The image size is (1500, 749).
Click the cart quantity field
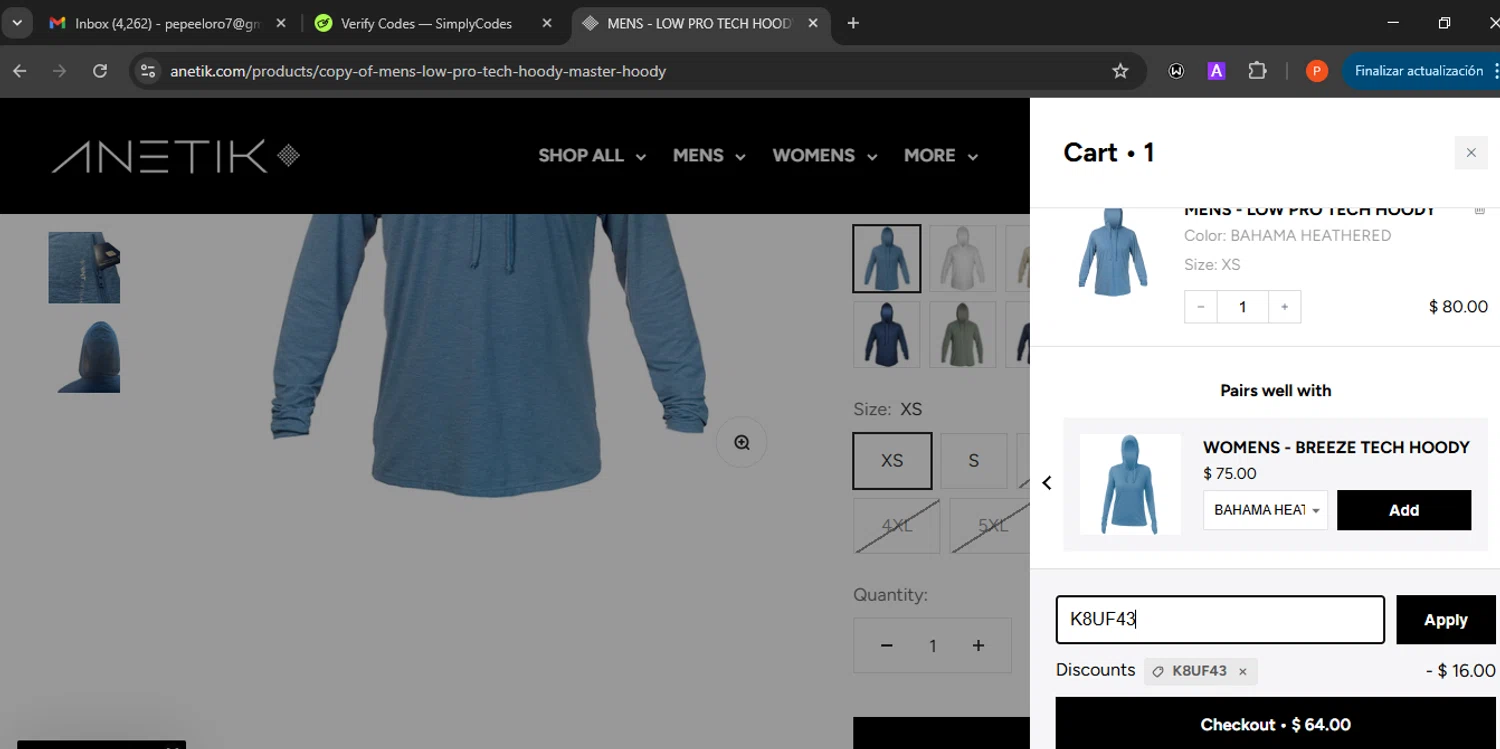pyautogui.click(x=1243, y=307)
